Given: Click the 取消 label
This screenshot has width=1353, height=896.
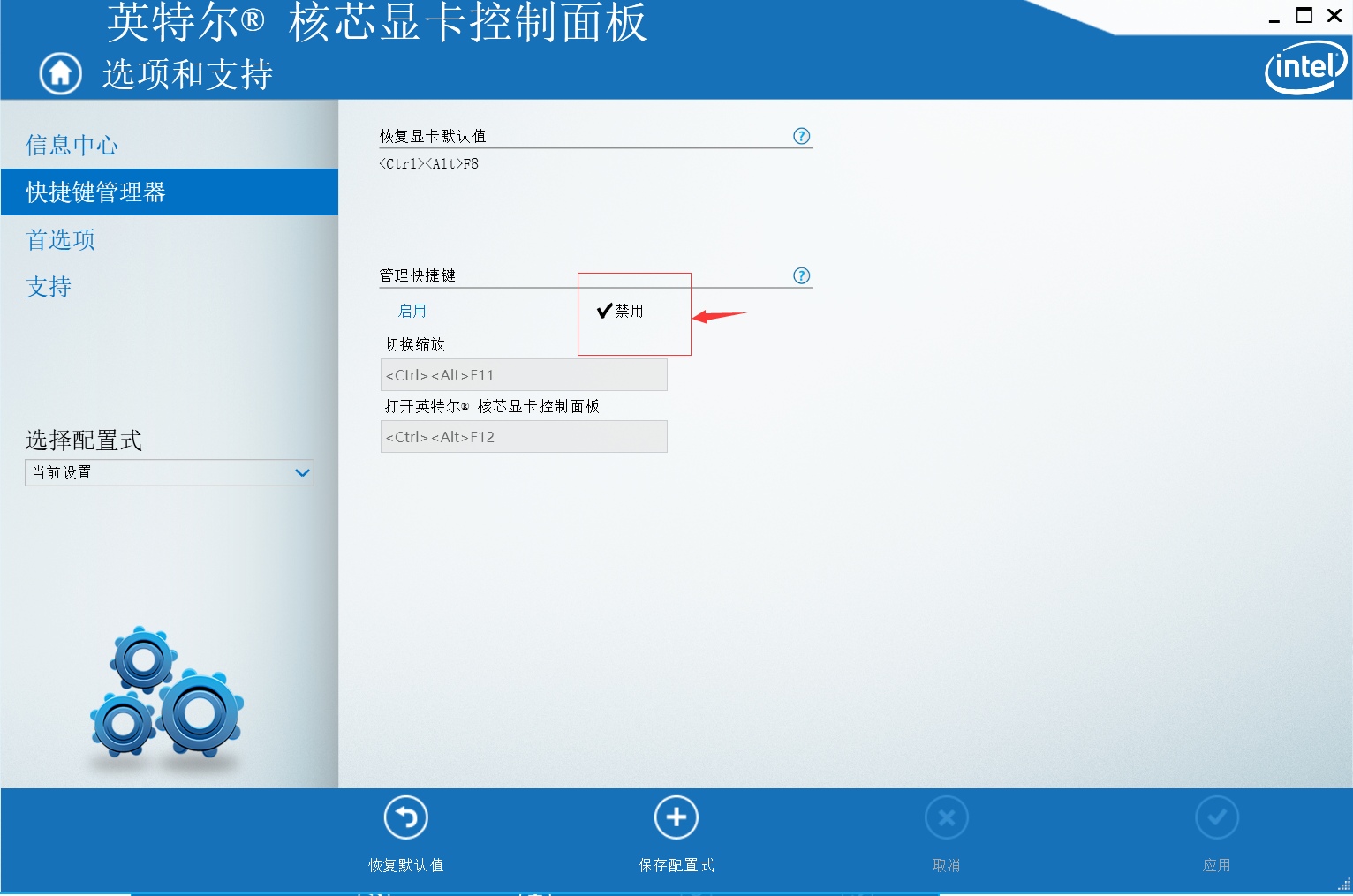Looking at the screenshot, I should (x=947, y=866).
